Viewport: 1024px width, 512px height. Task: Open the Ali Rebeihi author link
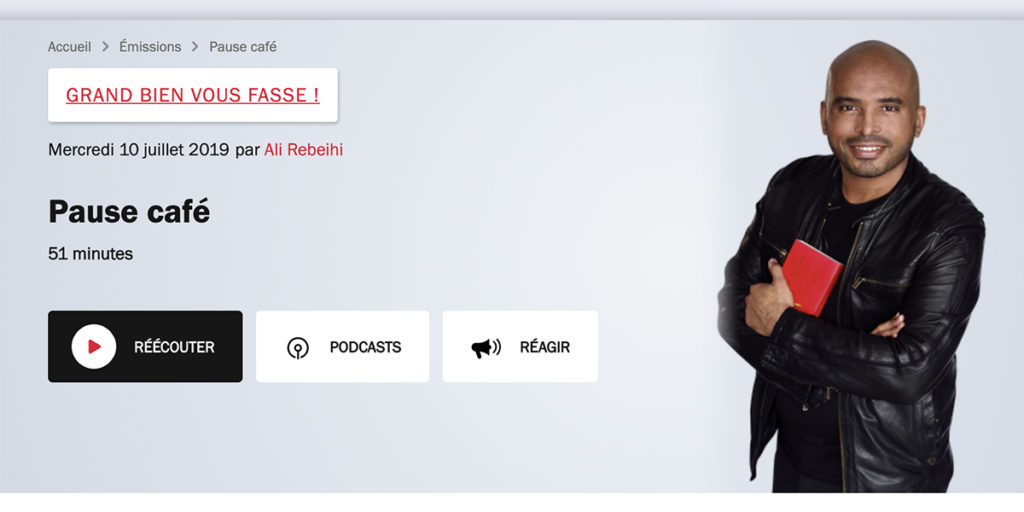304,150
